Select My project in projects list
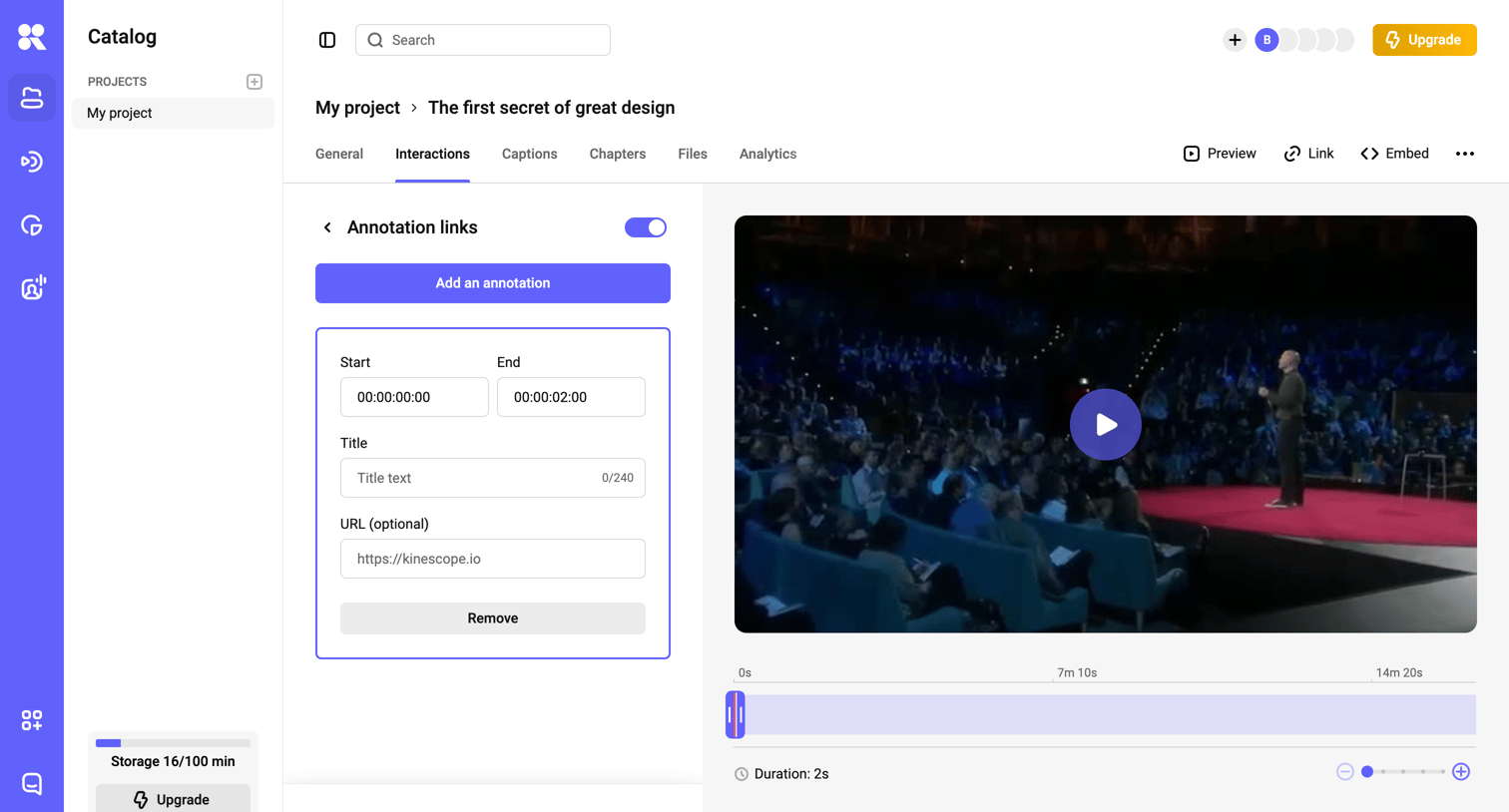Viewport: 1509px width, 812px height. click(x=173, y=113)
